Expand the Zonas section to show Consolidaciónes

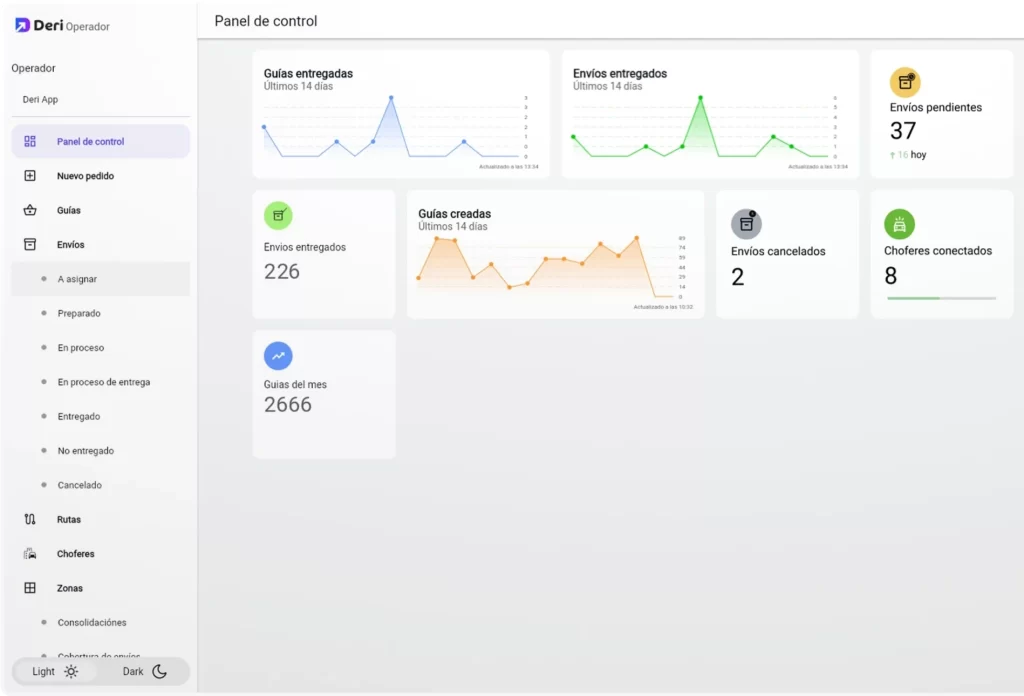[70, 588]
